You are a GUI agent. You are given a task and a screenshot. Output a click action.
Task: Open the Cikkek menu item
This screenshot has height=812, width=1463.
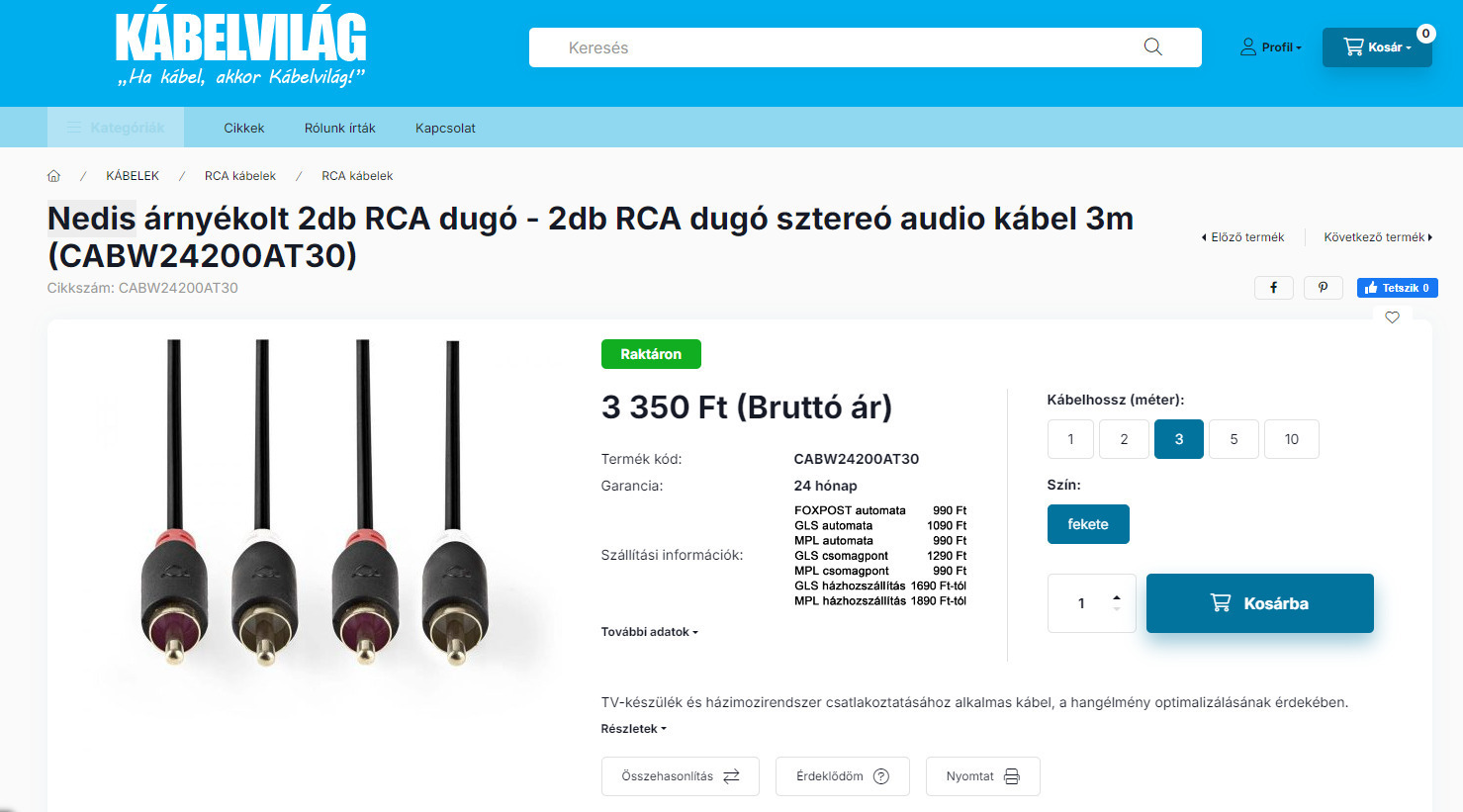(x=243, y=128)
